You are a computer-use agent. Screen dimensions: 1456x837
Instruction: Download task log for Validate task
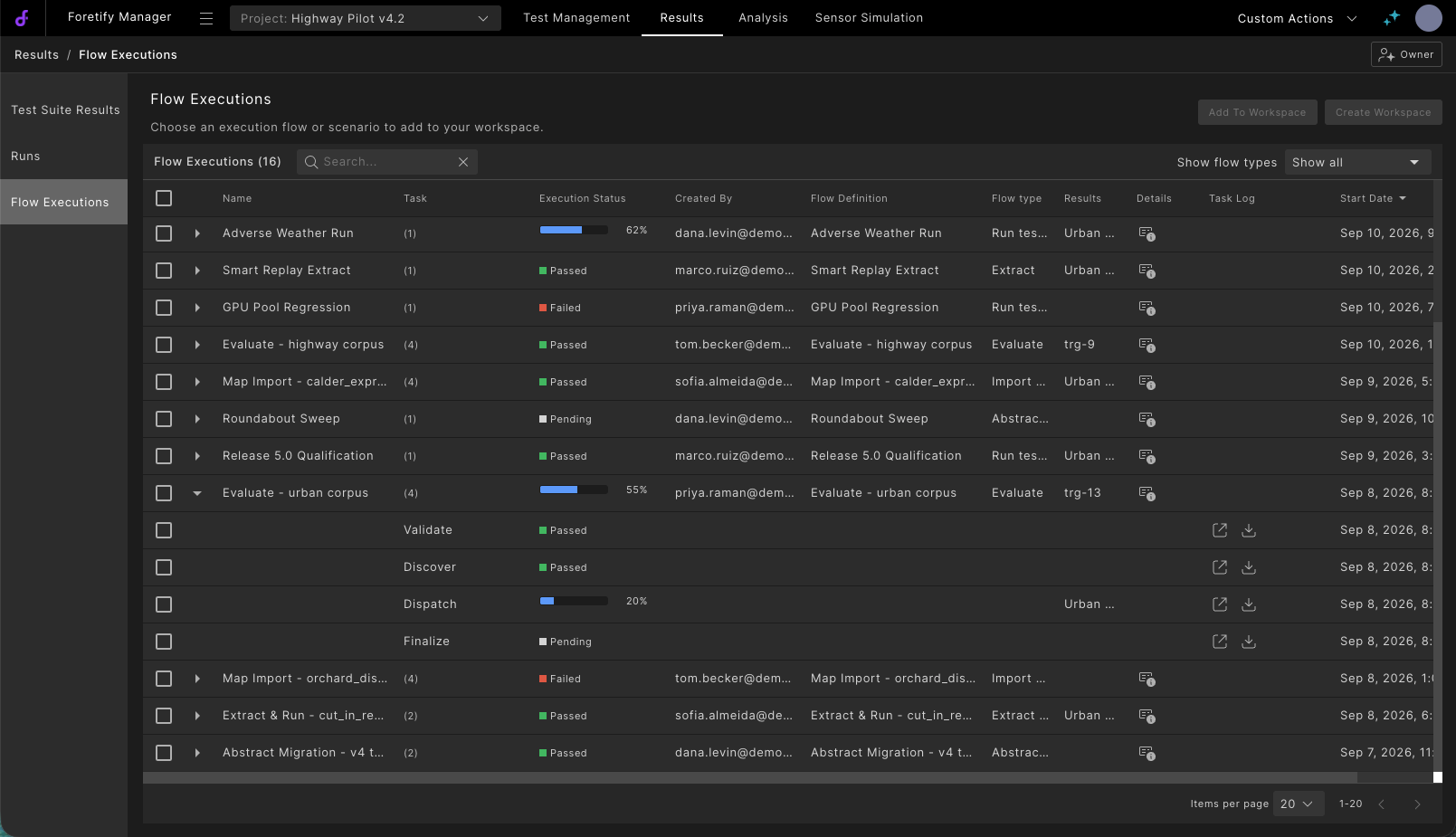[x=1249, y=530]
